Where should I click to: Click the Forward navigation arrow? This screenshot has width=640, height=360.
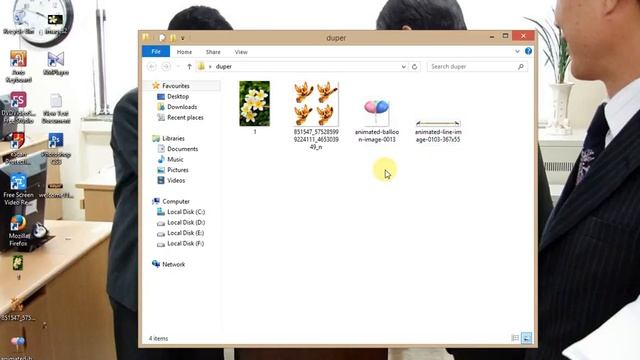point(166,67)
